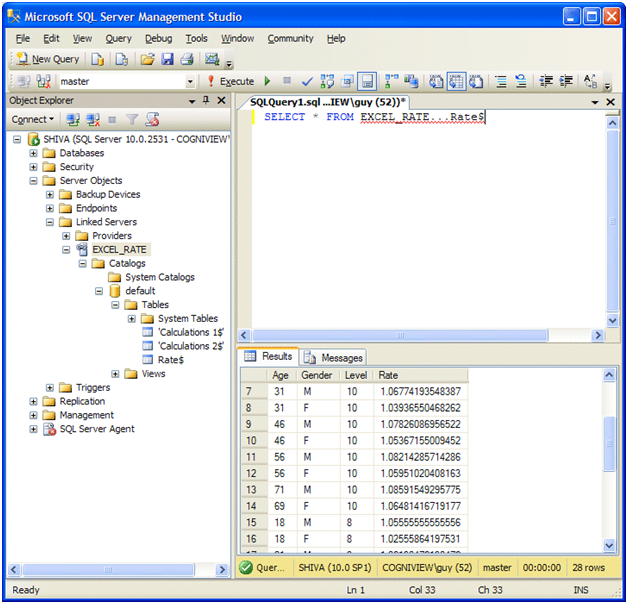Toggle Object Explorer auto-hide pin

click(206, 100)
